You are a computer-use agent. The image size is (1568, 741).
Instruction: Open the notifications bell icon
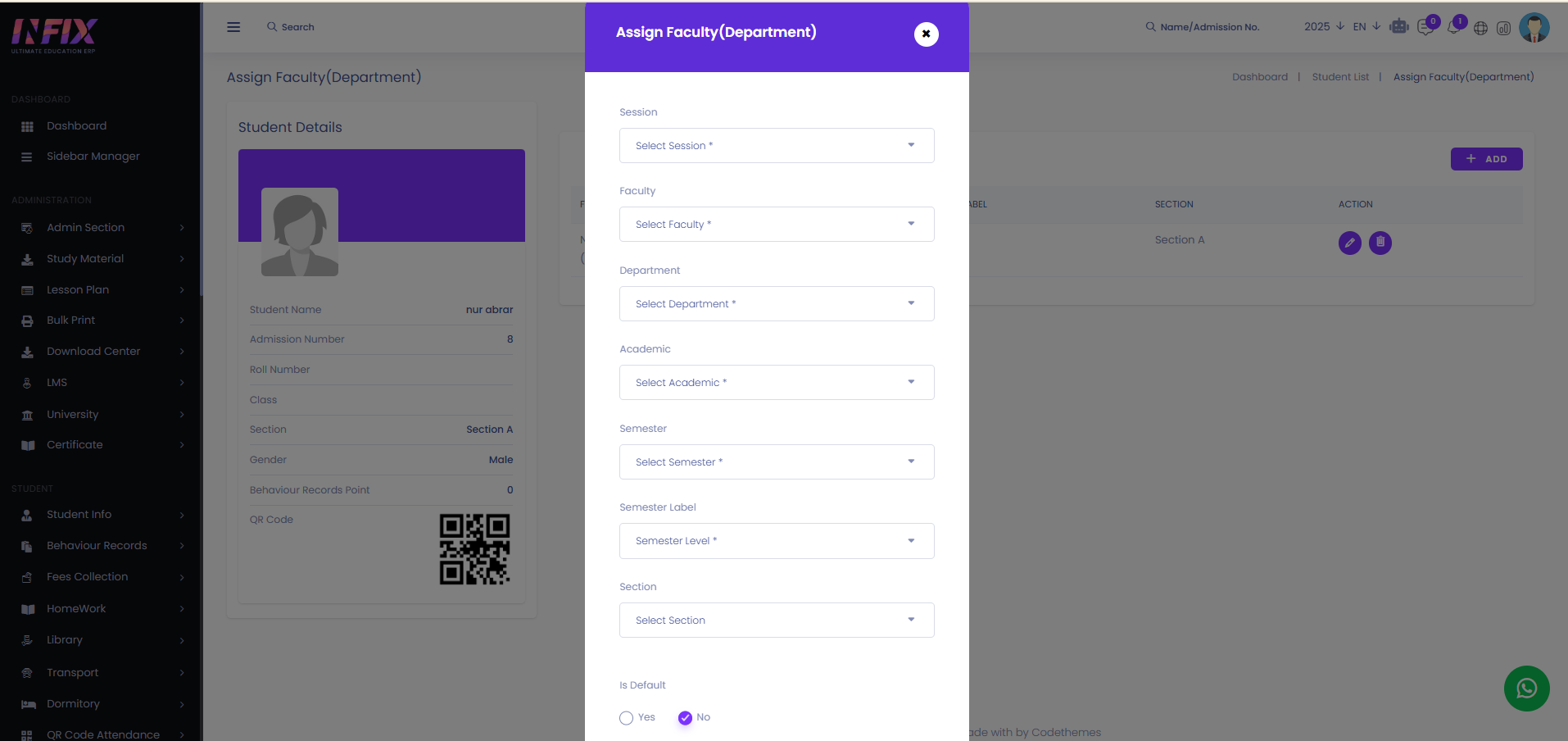(1453, 28)
